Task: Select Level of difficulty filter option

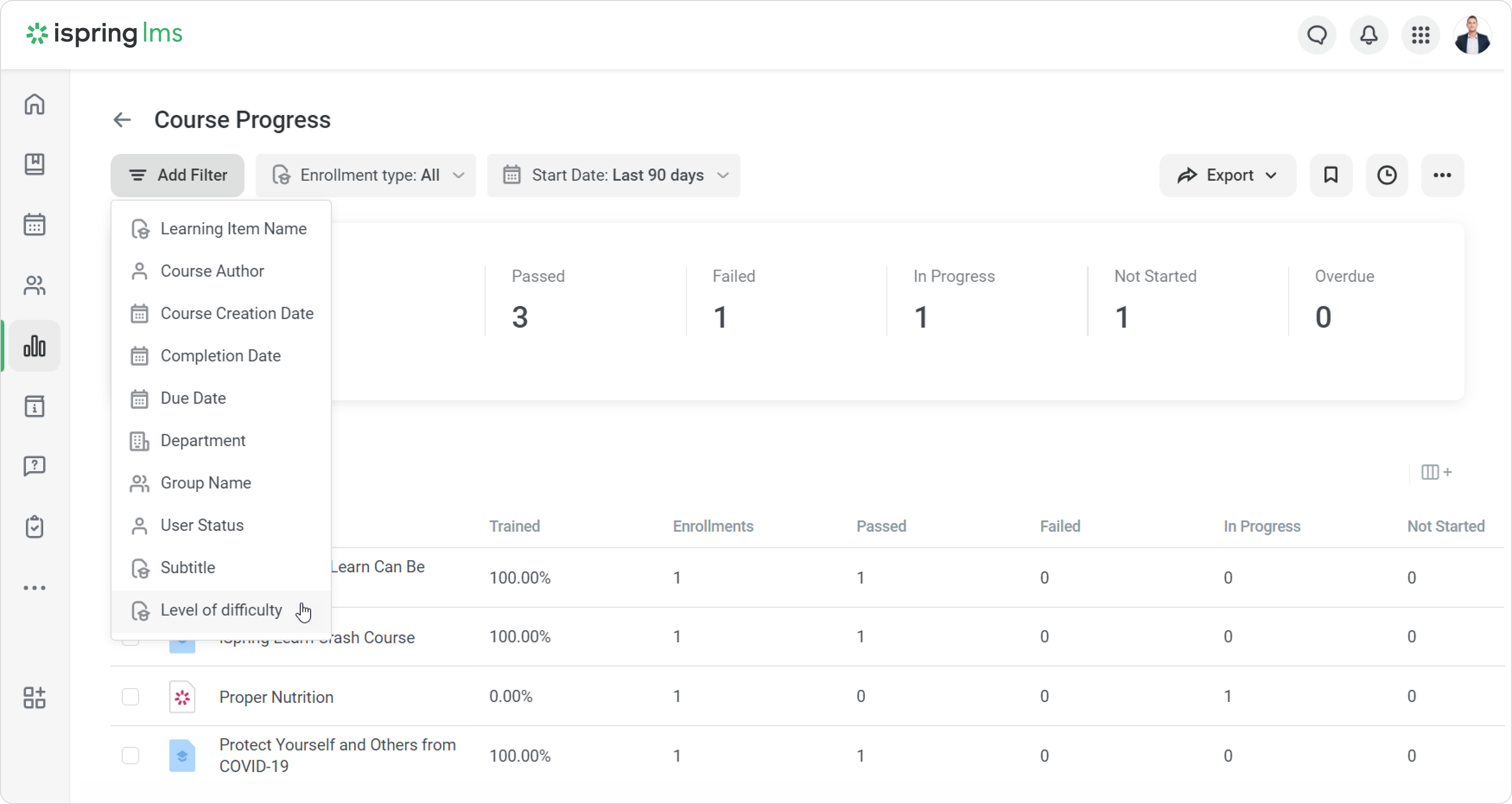Action: pos(221,610)
